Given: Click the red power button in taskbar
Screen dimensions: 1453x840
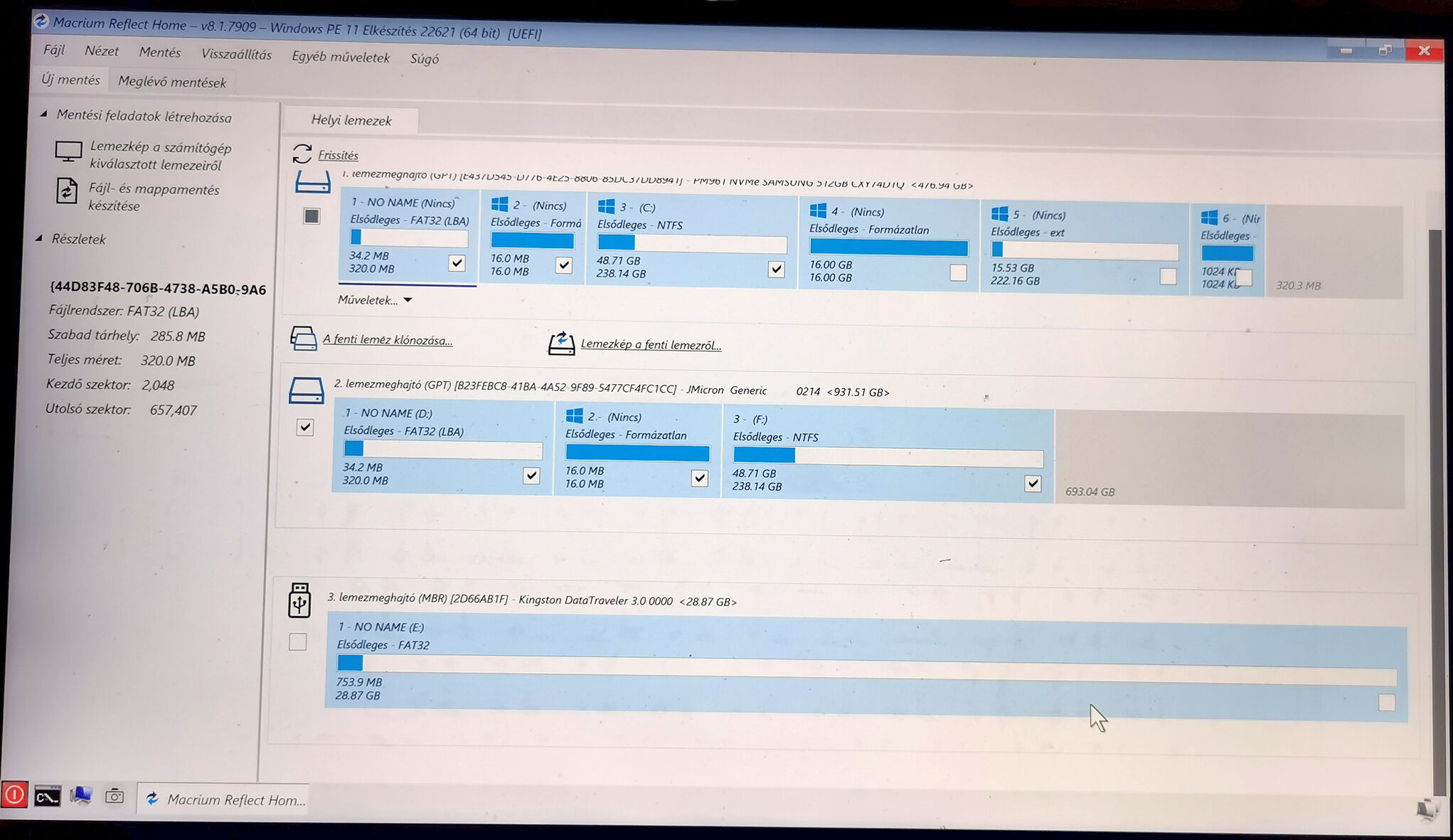Looking at the screenshot, I should click(x=14, y=794).
